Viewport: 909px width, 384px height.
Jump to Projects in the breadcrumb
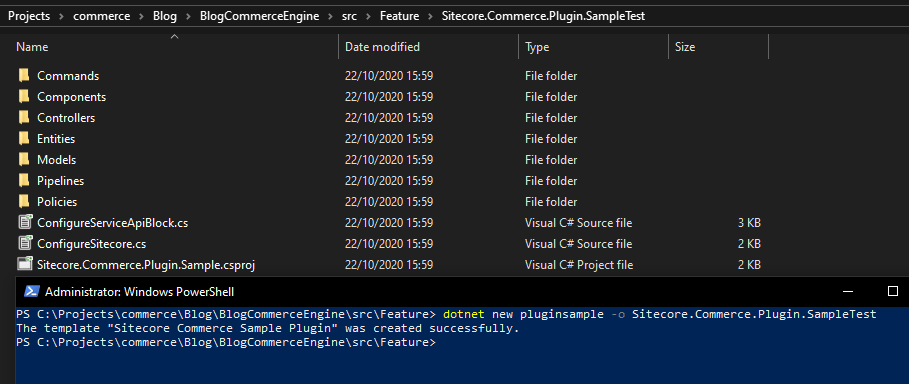click(x=29, y=16)
